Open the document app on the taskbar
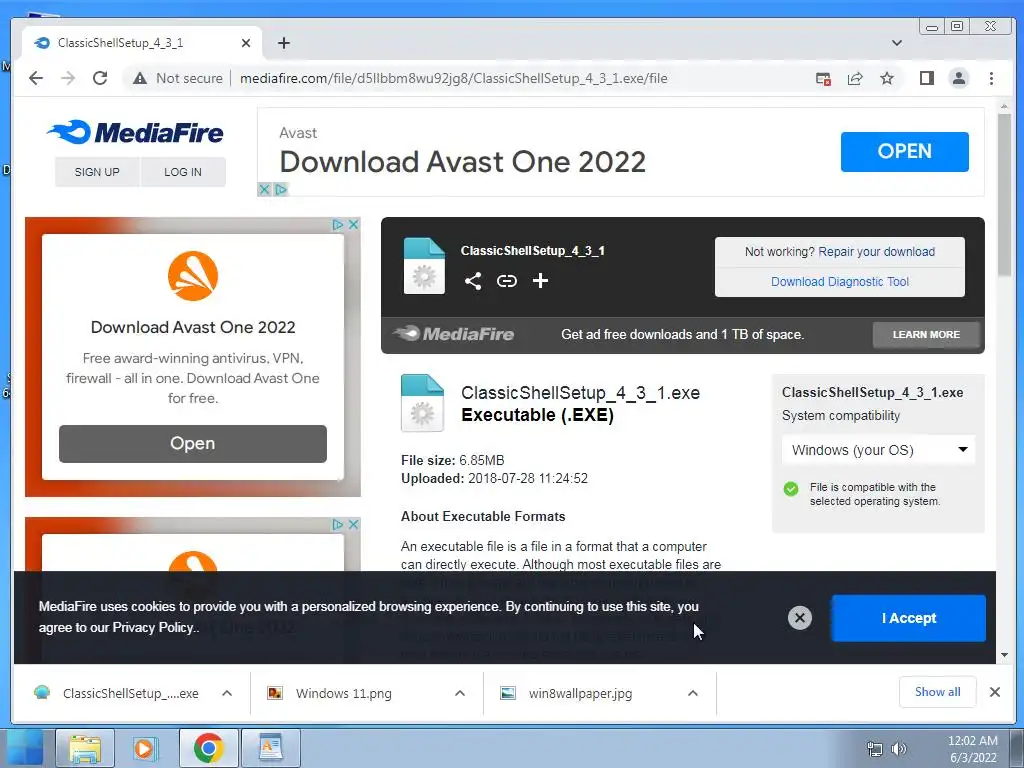 [270, 748]
